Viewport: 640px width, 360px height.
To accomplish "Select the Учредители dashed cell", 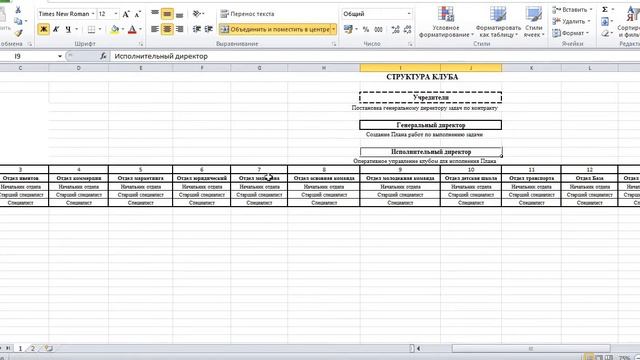I will point(431,98).
